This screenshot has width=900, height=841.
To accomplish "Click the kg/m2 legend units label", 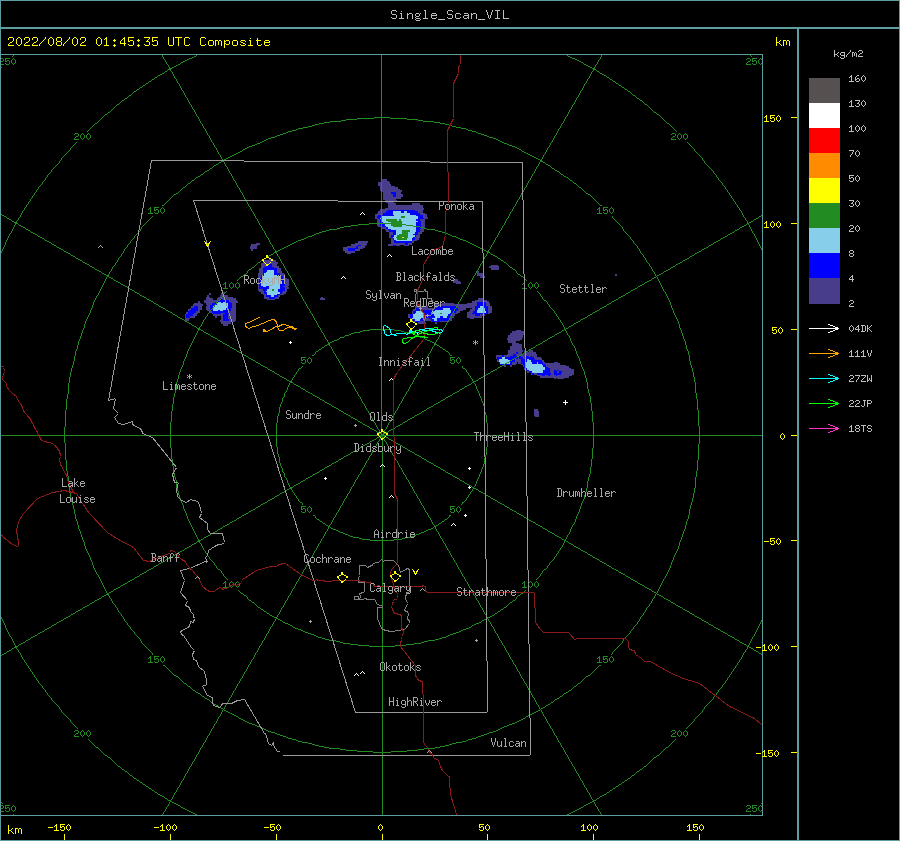I will [848, 54].
